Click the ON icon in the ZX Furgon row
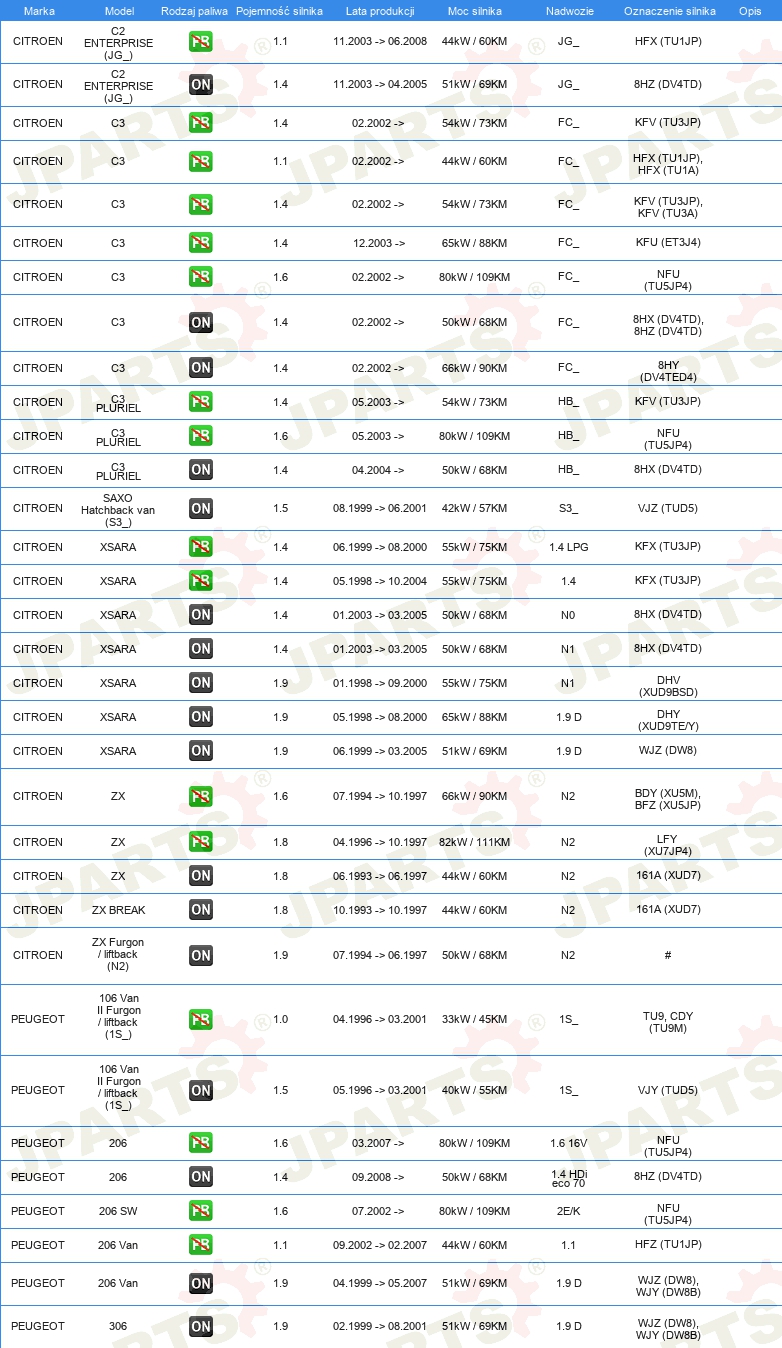This screenshot has width=782, height=1348. 201,956
